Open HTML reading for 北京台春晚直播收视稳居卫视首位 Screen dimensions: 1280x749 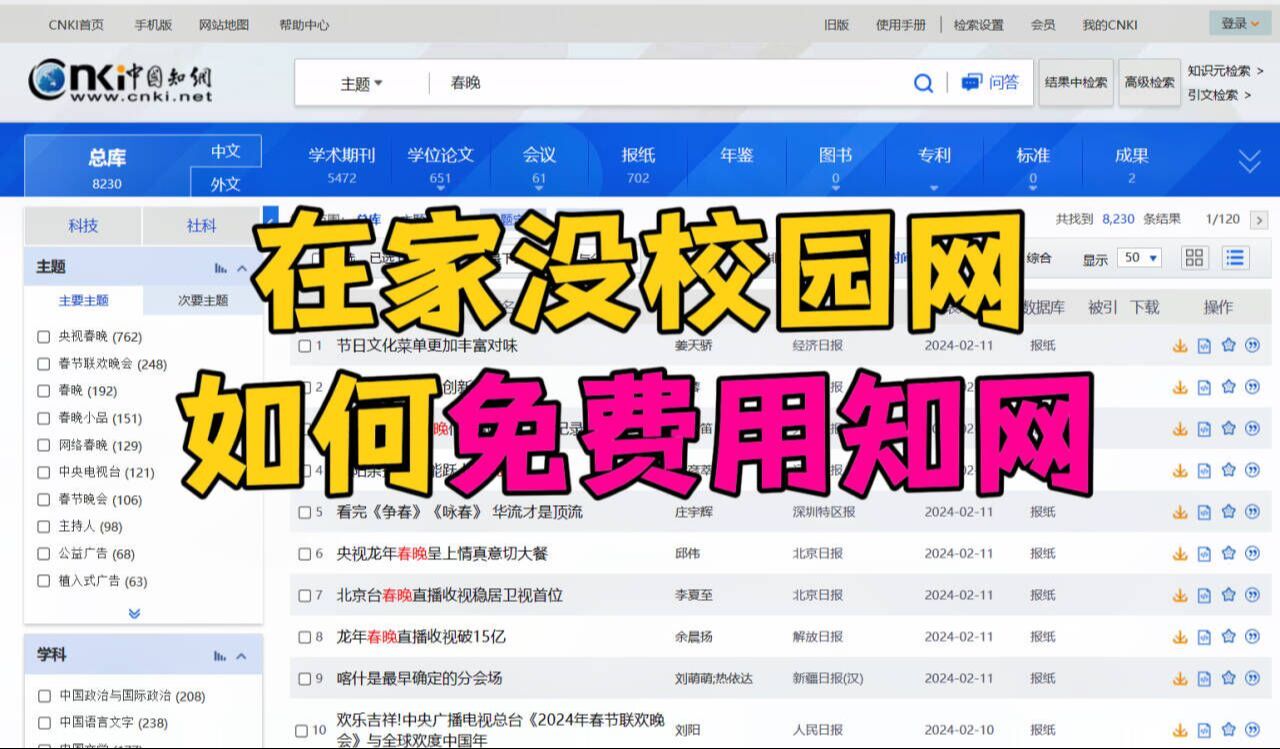(x=1204, y=595)
